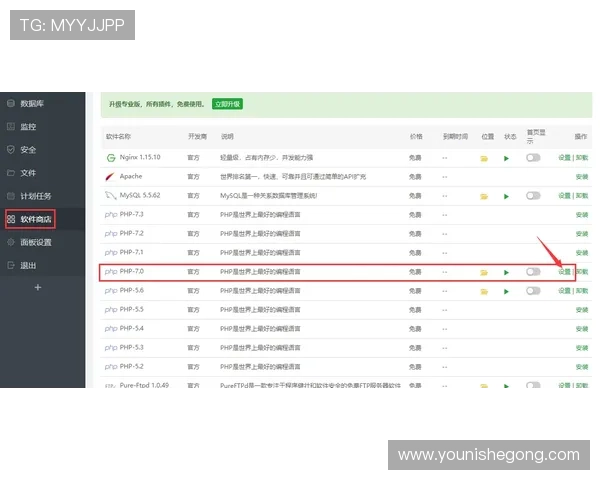Click 安装 for PHP-7.3
600x480 pixels.
click(582, 215)
